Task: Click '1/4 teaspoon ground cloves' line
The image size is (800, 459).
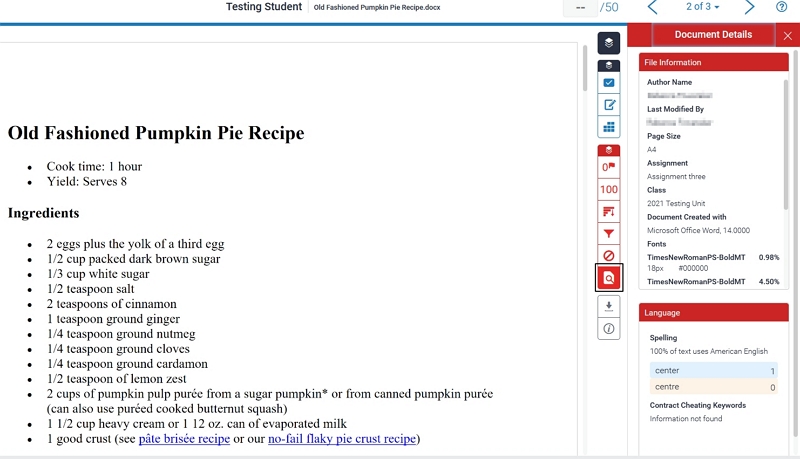Action: (x=118, y=349)
